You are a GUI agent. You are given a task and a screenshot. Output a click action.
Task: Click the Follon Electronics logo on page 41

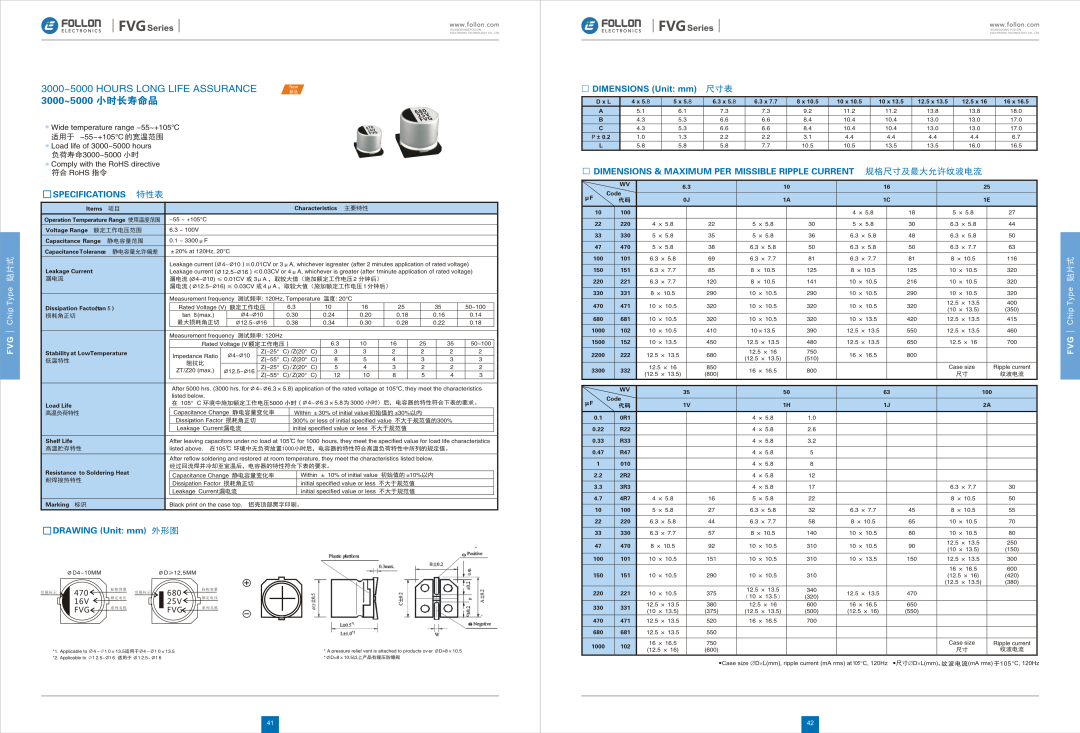(71, 25)
